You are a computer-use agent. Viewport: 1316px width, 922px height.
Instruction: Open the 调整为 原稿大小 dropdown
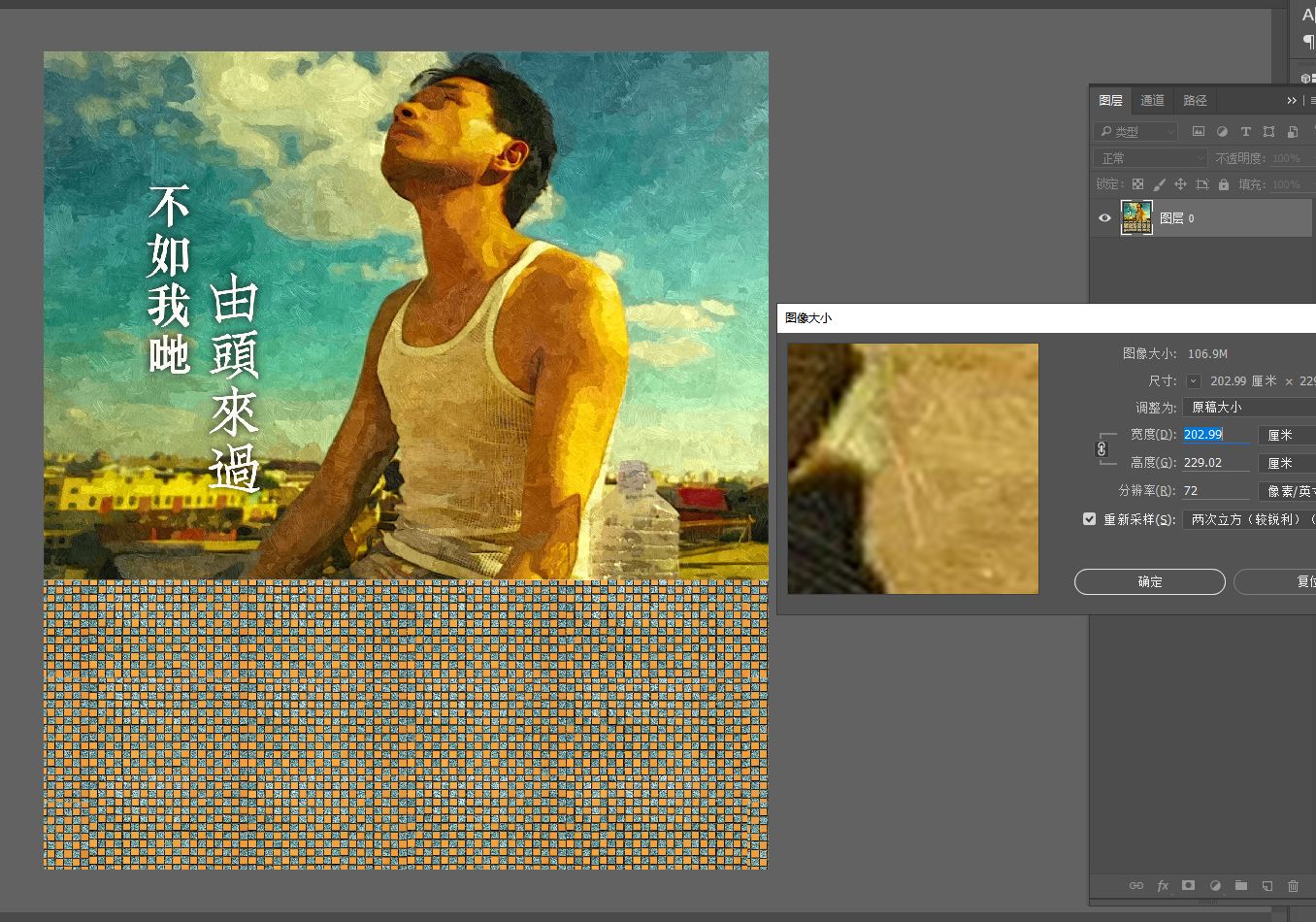tap(1249, 407)
